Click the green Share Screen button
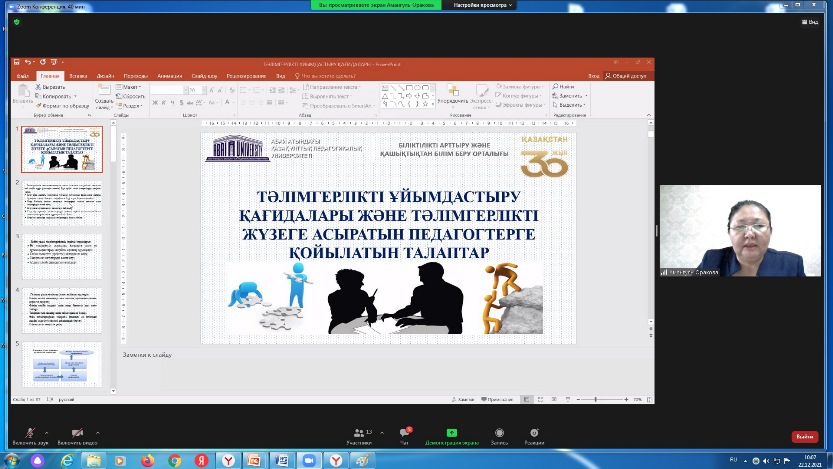 pyautogui.click(x=451, y=432)
